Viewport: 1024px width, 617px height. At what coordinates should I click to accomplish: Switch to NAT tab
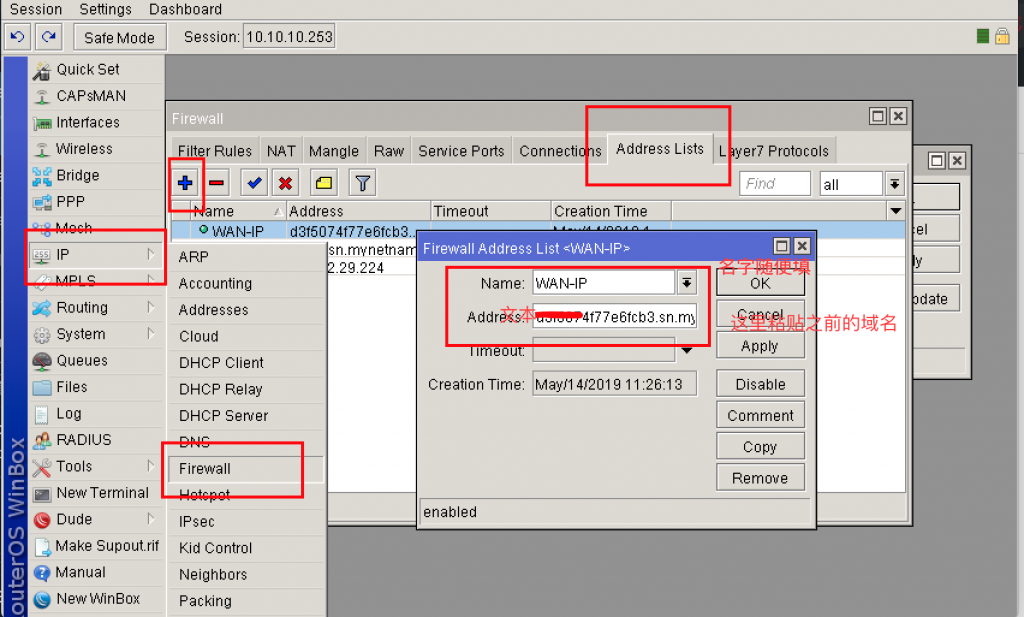tap(281, 151)
